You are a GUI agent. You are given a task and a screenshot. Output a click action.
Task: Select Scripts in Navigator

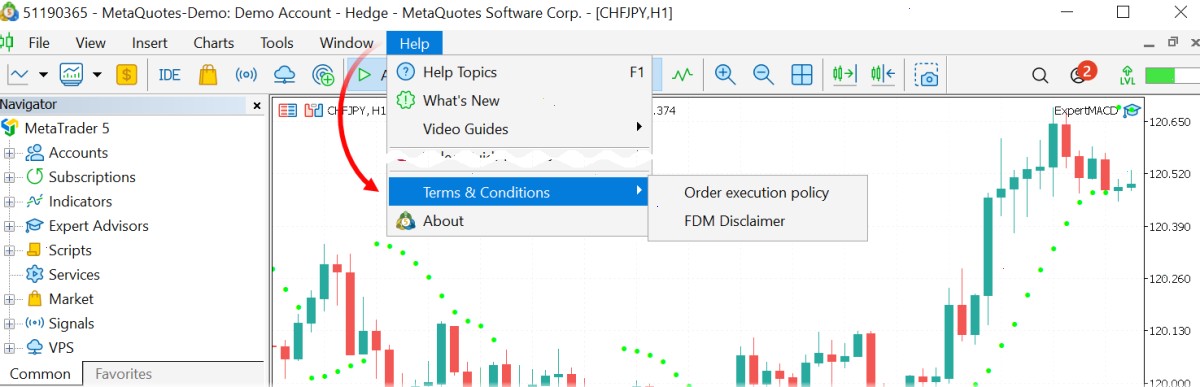(x=70, y=250)
